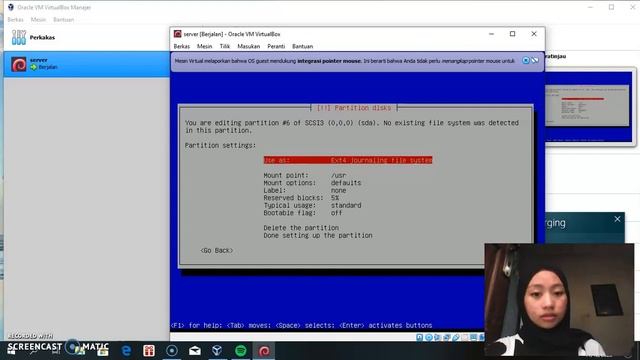The height and width of the screenshot is (360, 640).
Task: Maximize the VirtualBox Manager window
Action: click(x=611, y=7)
